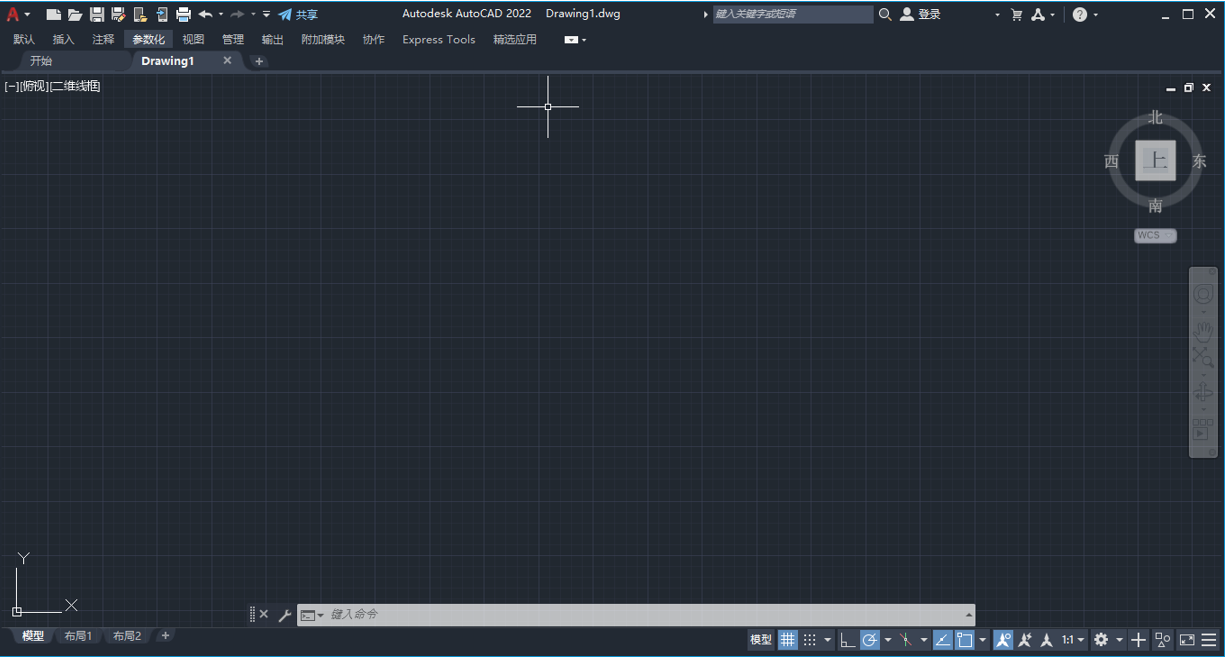
Task: Click the Orbit icon on navigation bar
Action: (1203, 391)
